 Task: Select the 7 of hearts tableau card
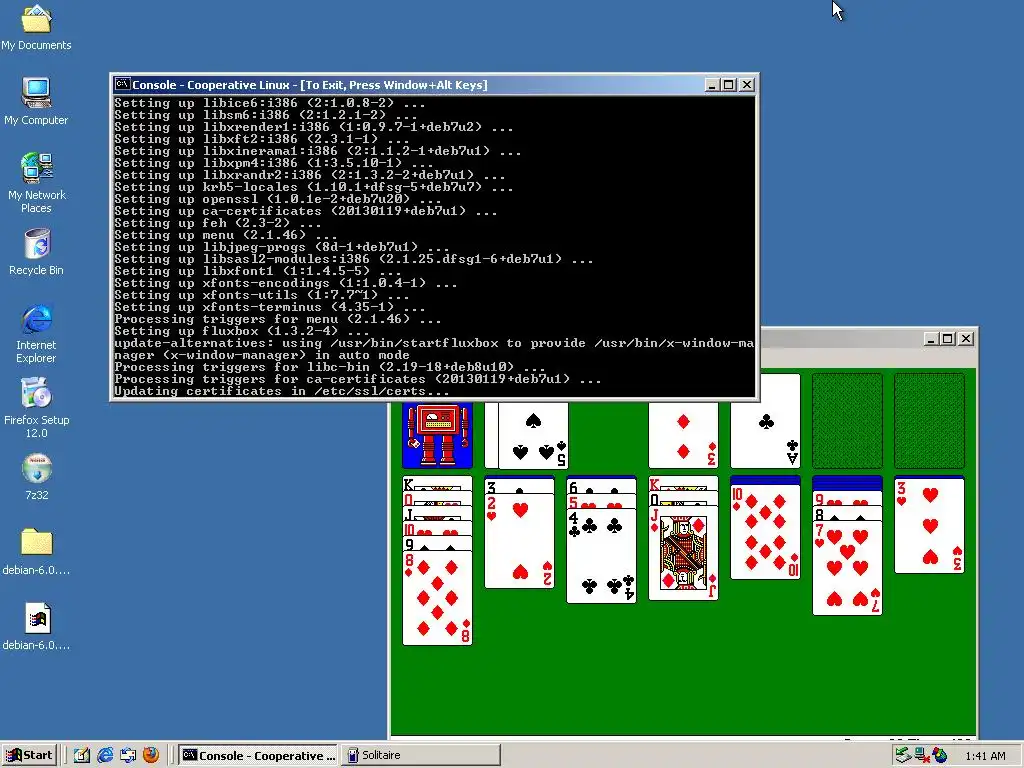847,568
